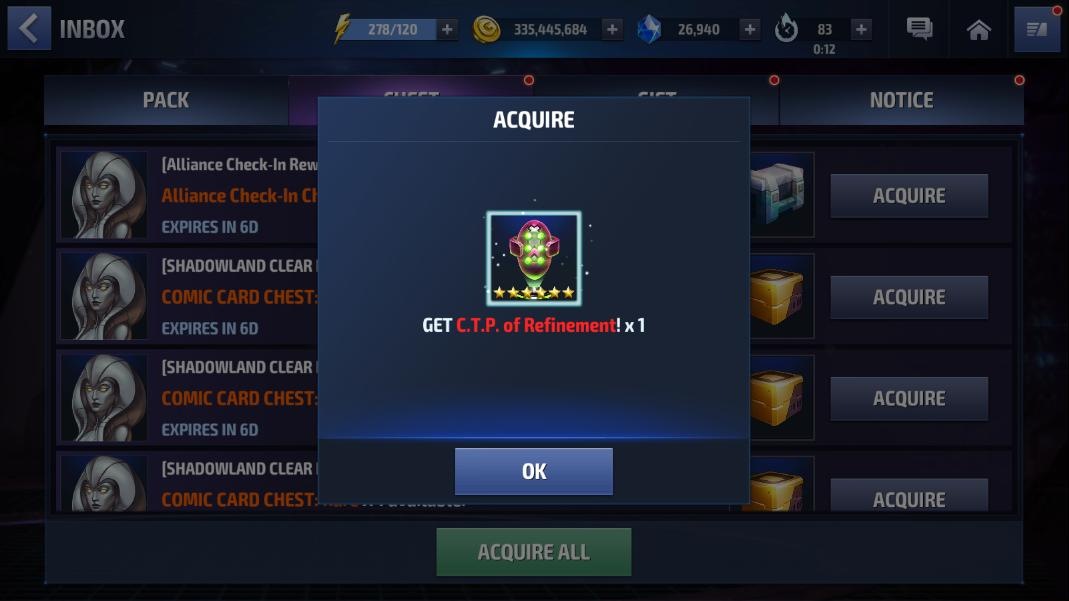This screenshot has width=1069, height=601.
Task: Go back using the Inbox arrow
Action: click(x=29, y=29)
